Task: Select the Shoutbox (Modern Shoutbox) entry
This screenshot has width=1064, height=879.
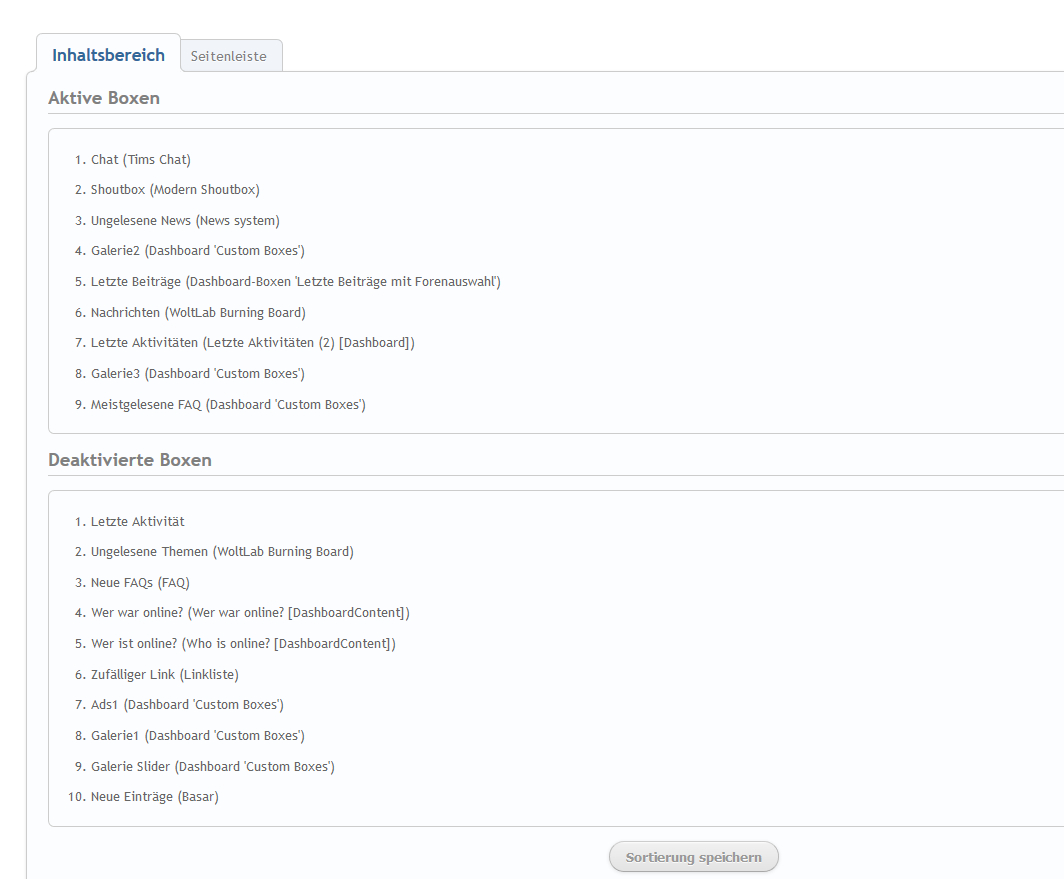Action: (175, 189)
